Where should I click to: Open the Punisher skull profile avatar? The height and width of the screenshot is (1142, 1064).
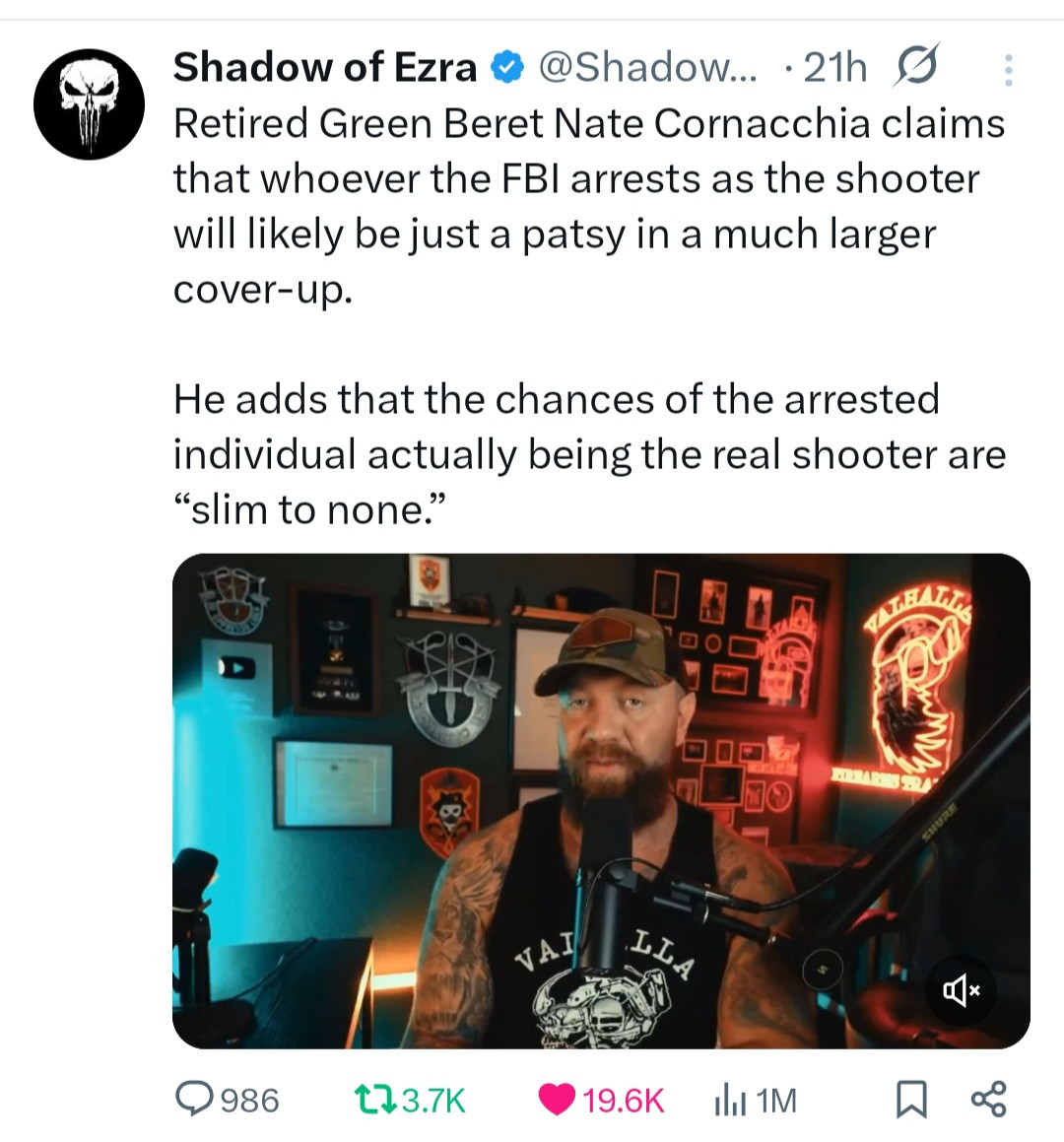89,104
